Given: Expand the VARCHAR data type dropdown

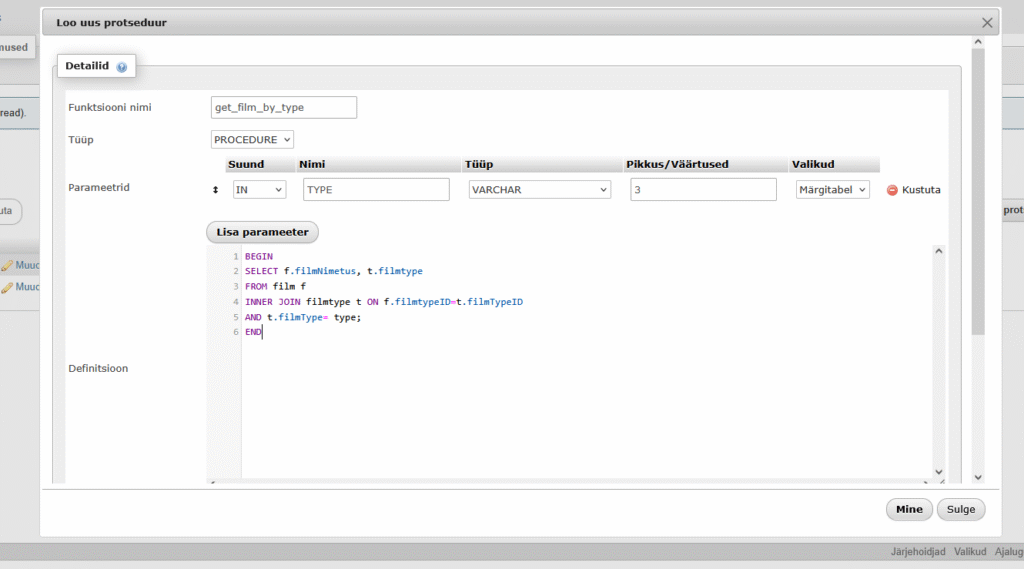Looking at the screenshot, I should tap(539, 189).
